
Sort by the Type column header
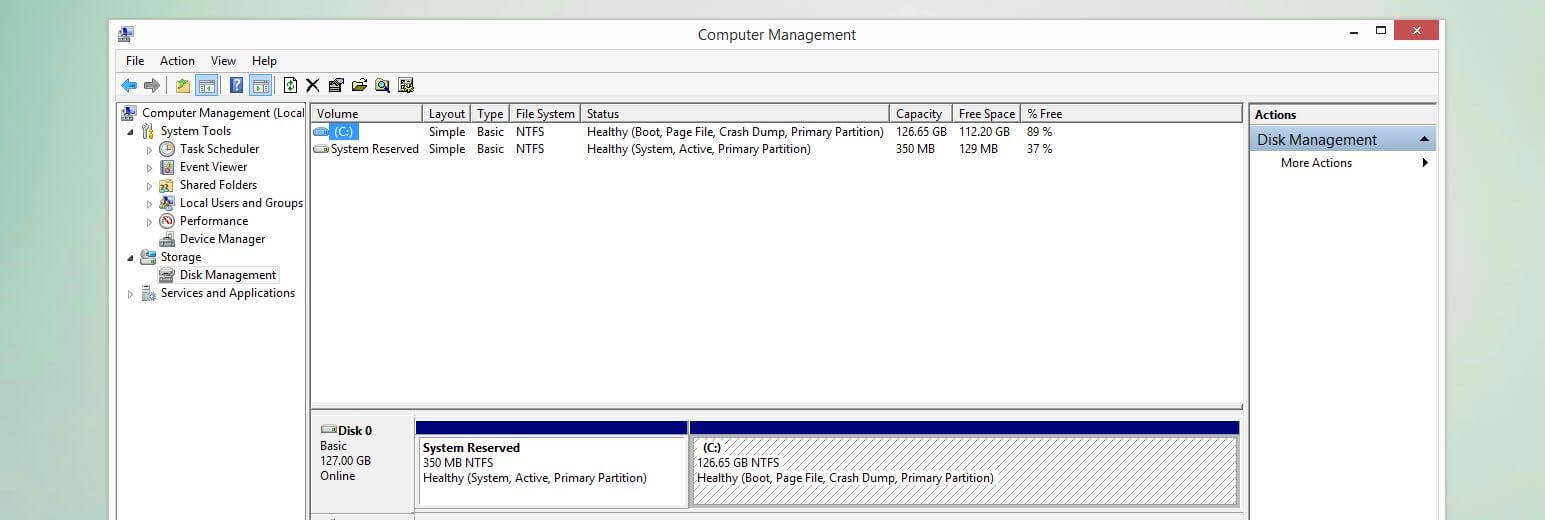tap(490, 114)
